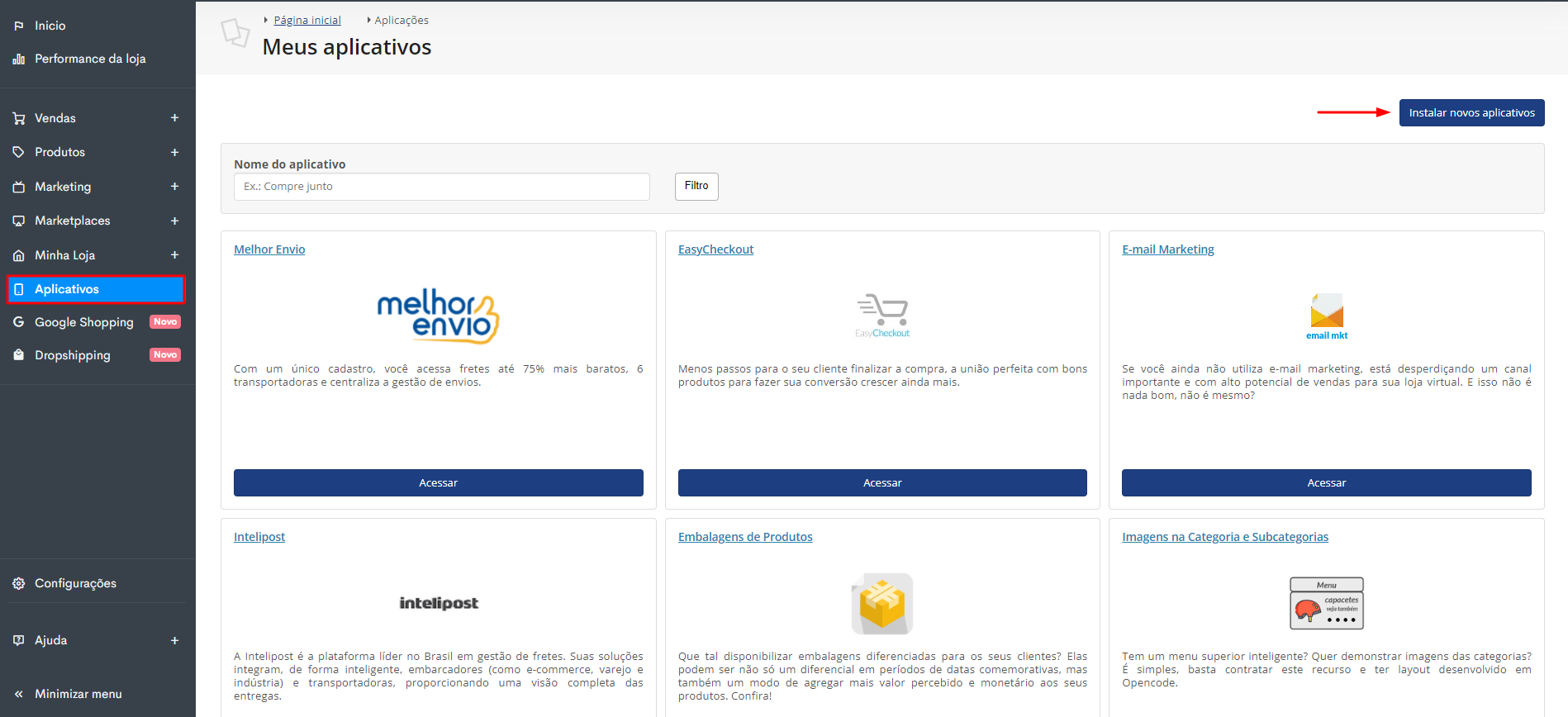This screenshot has width=1568, height=717.
Task: Click the Dropshipping bag icon
Action: (19, 355)
